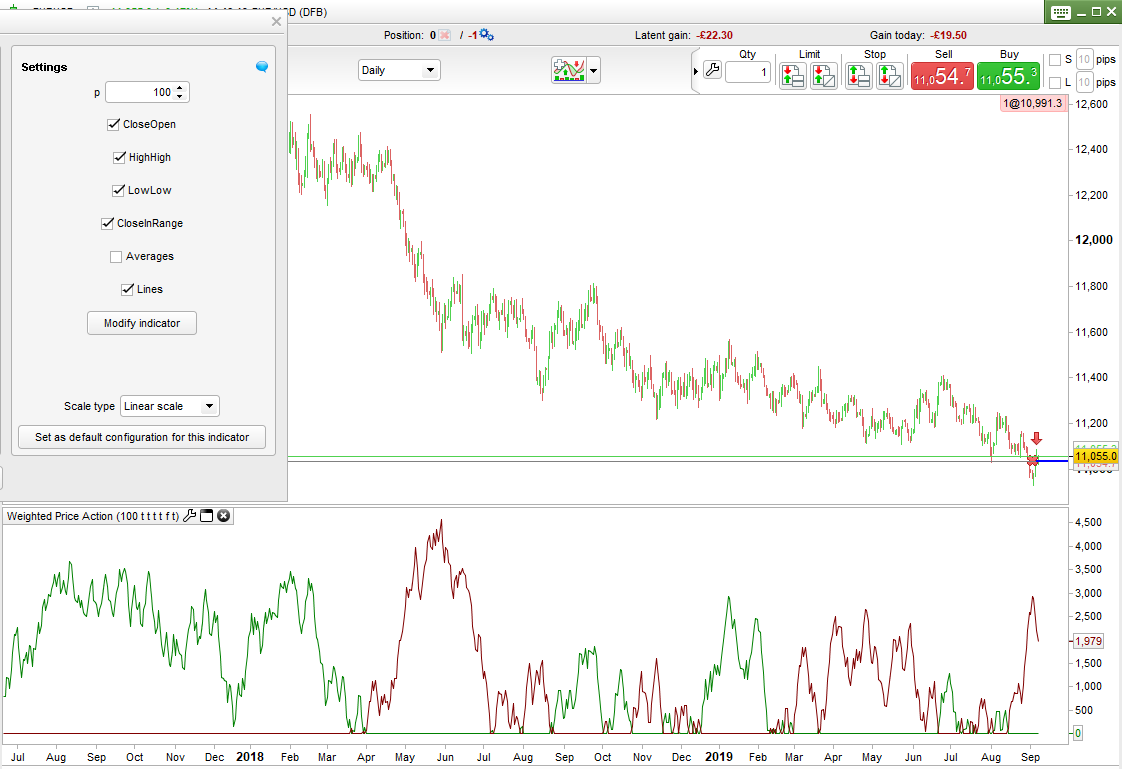Toggle the CloseOpen checkbox

pos(113,124)
